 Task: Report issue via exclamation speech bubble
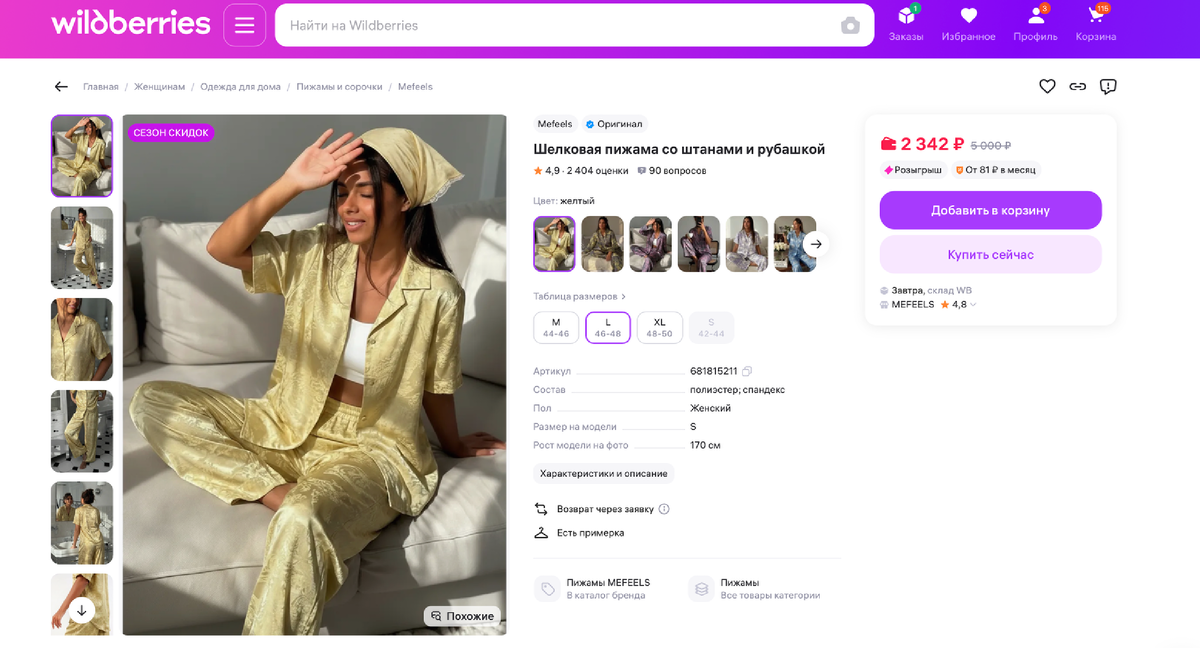point(1108,87)
